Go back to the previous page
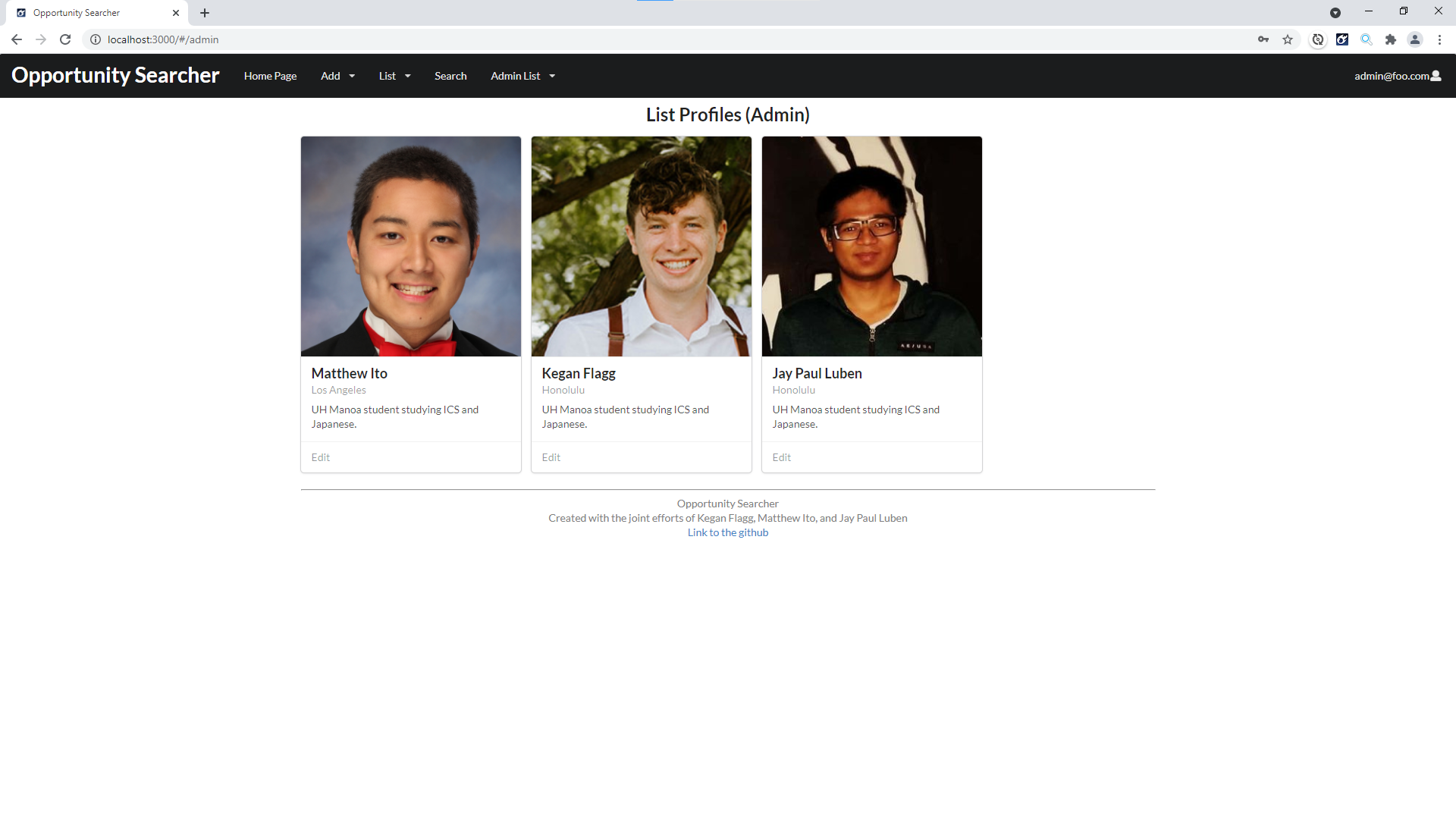Image resolution: width=1456 pixels, height=819 pixels. pos(17,39)
